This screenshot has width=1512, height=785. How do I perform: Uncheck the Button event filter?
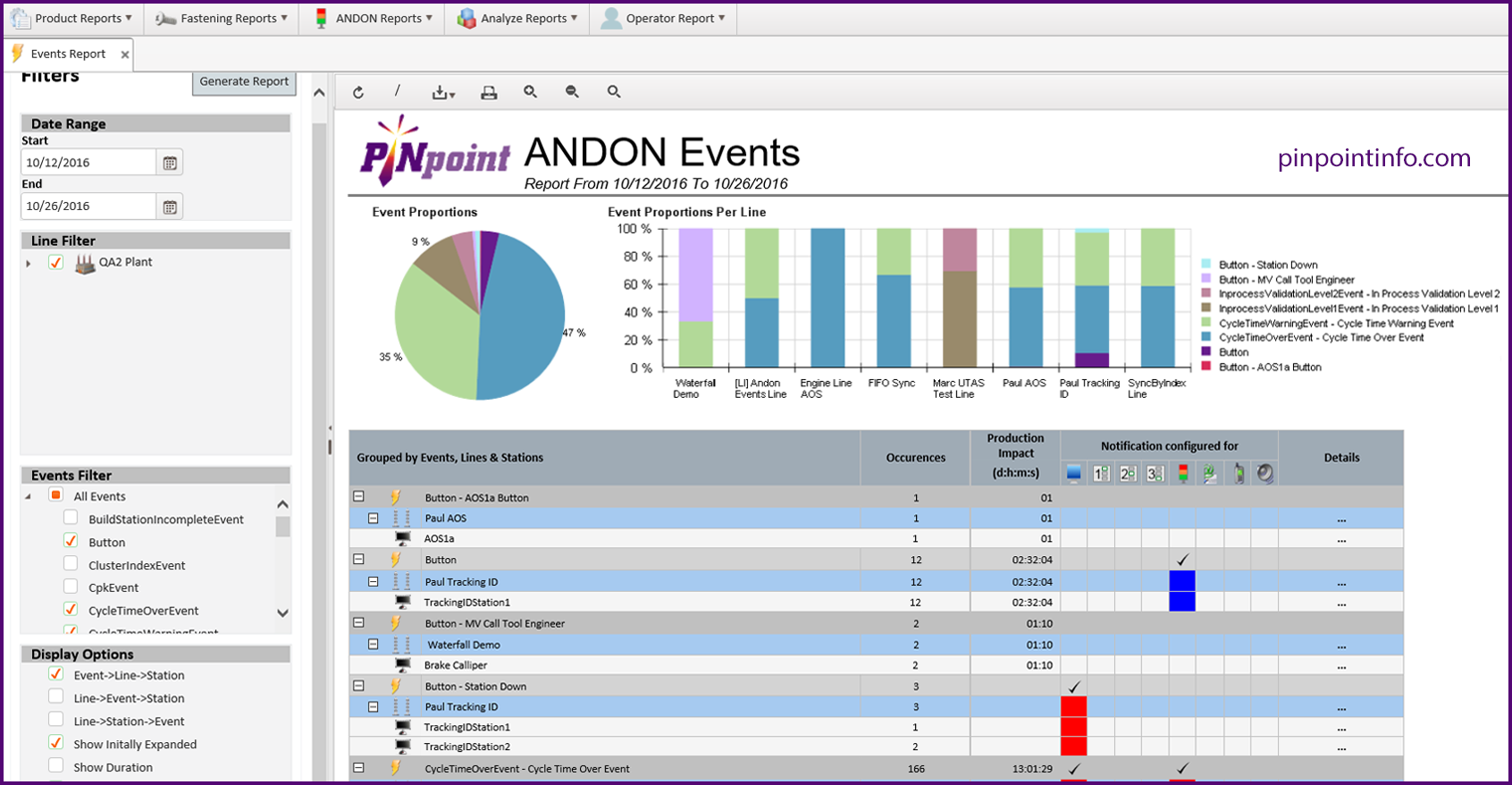pyautogui.click(x=70, y=541)
